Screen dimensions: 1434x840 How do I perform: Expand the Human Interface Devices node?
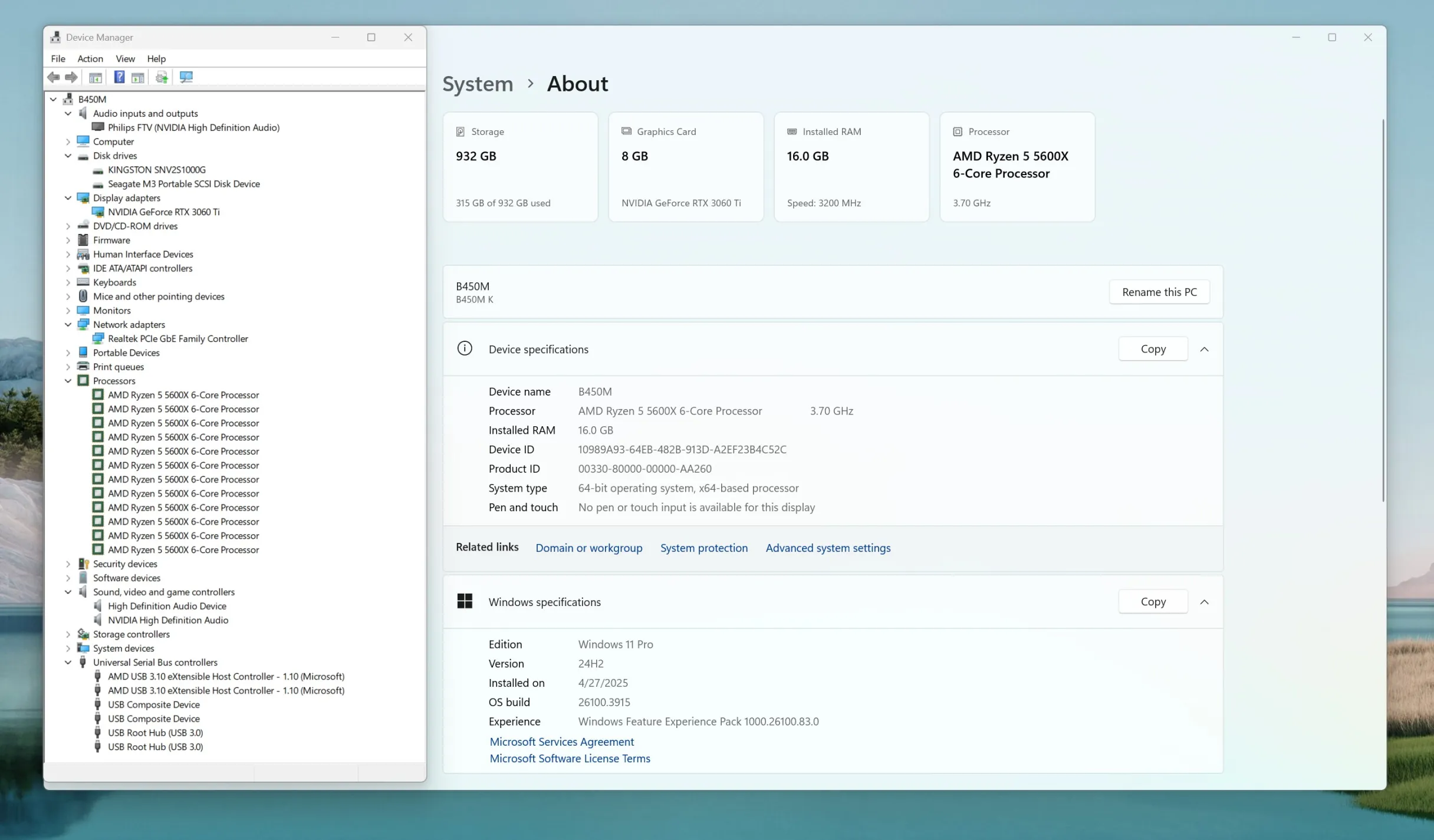[x=68, y=255]
